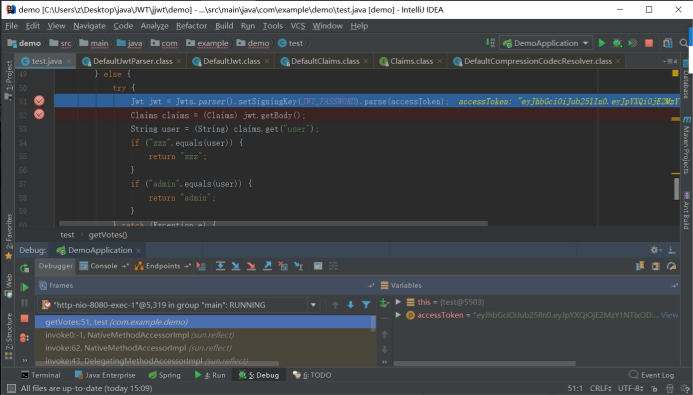Hide the Debug tool window

[672, 250]
